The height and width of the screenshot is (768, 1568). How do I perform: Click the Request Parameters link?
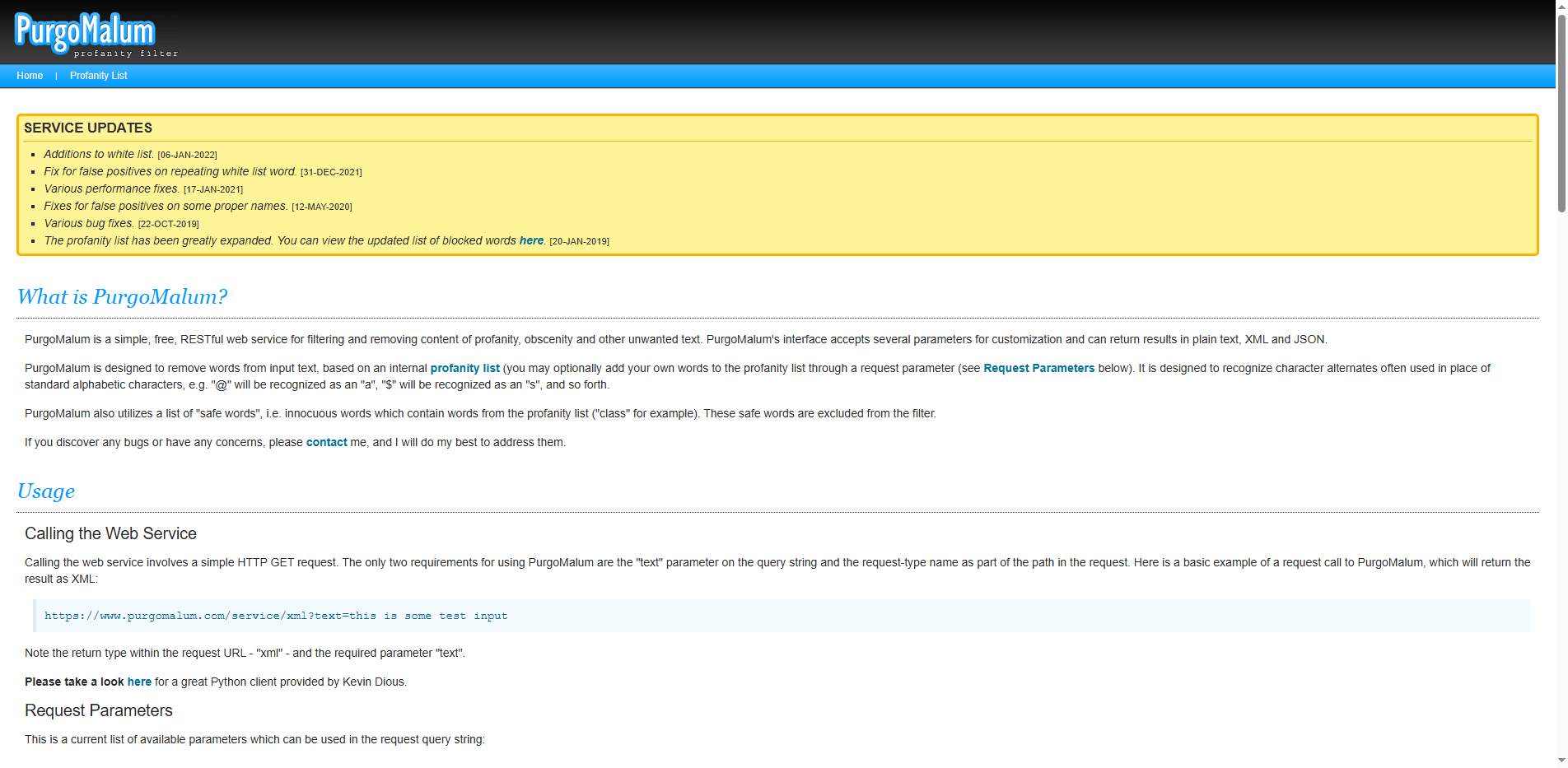pos(1038,368)
